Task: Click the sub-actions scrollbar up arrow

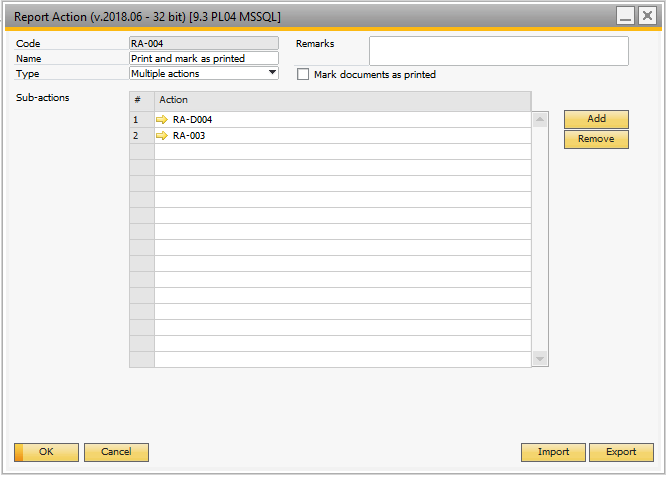Action: (x=540, y=119)
